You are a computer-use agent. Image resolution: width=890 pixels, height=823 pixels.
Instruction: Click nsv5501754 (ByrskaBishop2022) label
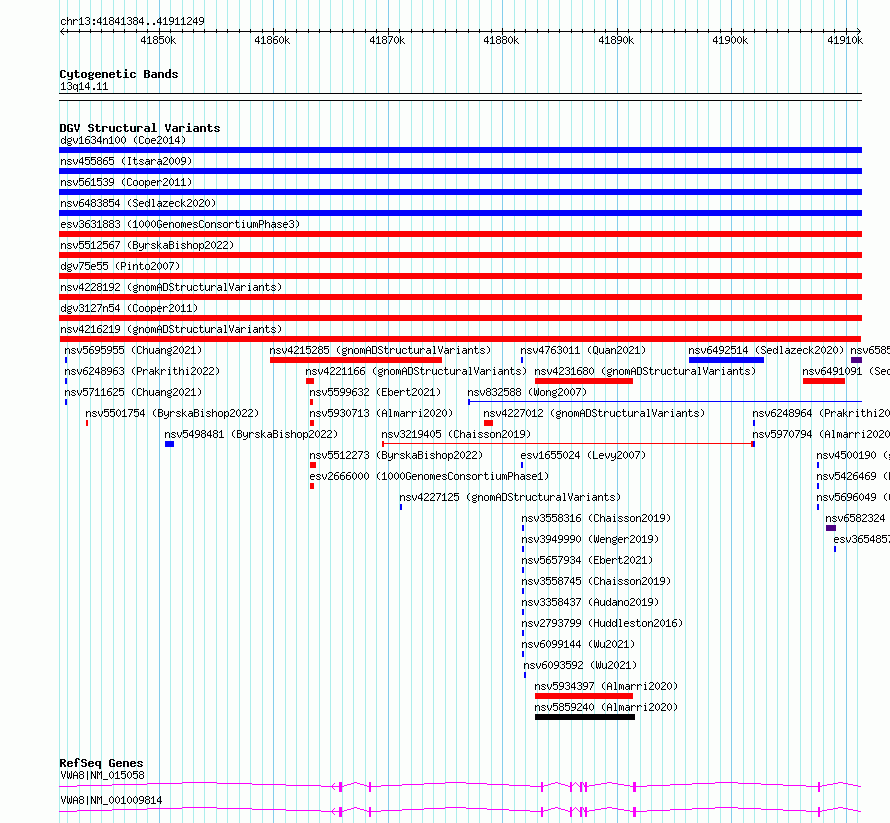click(172, 413)
